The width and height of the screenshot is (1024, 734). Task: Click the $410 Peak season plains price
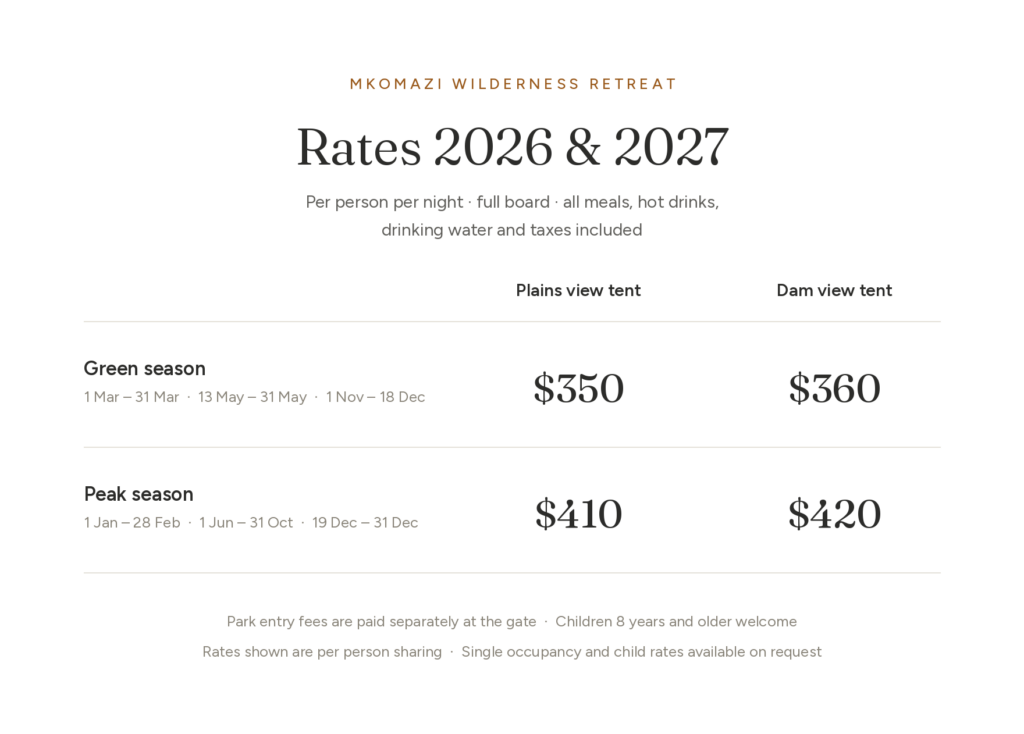(579, 514)
